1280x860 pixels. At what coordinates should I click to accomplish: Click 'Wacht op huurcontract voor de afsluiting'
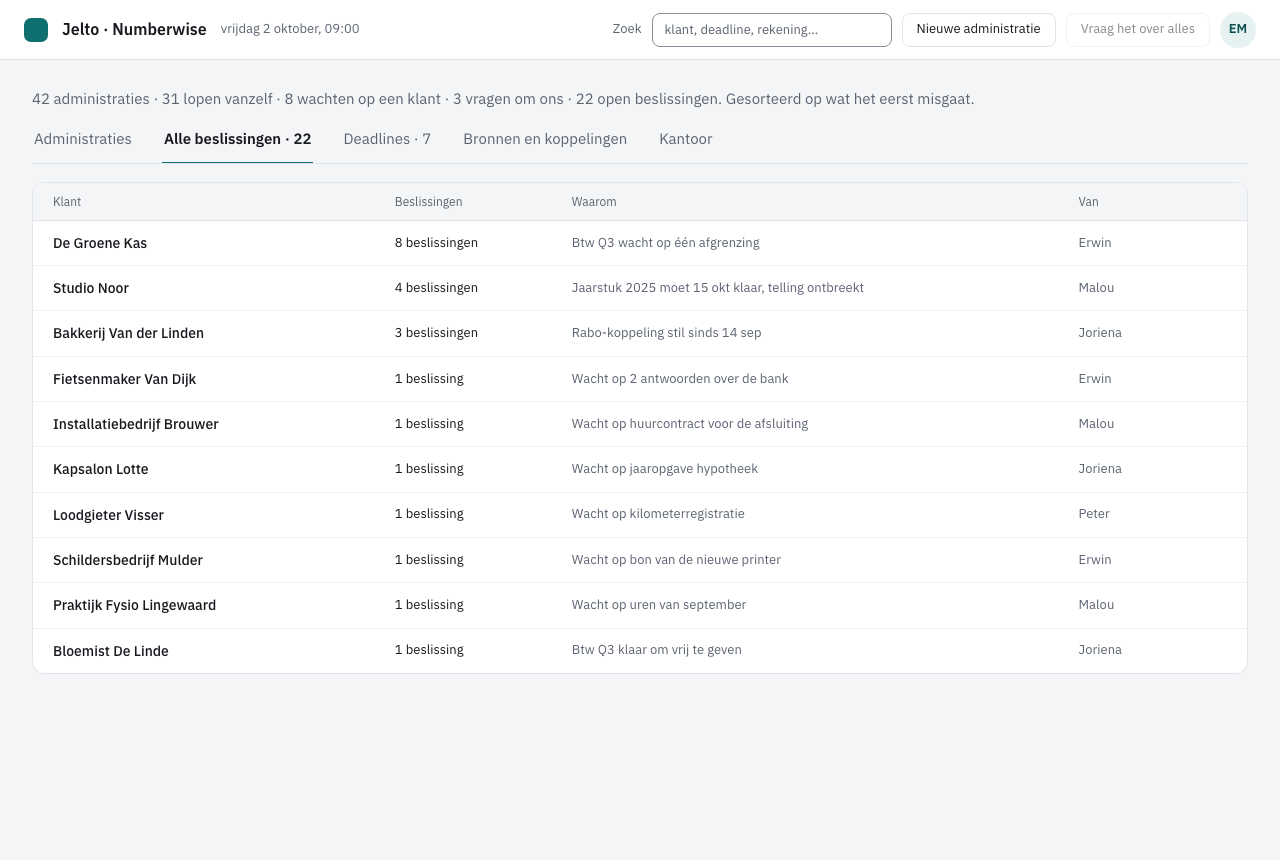690,424
